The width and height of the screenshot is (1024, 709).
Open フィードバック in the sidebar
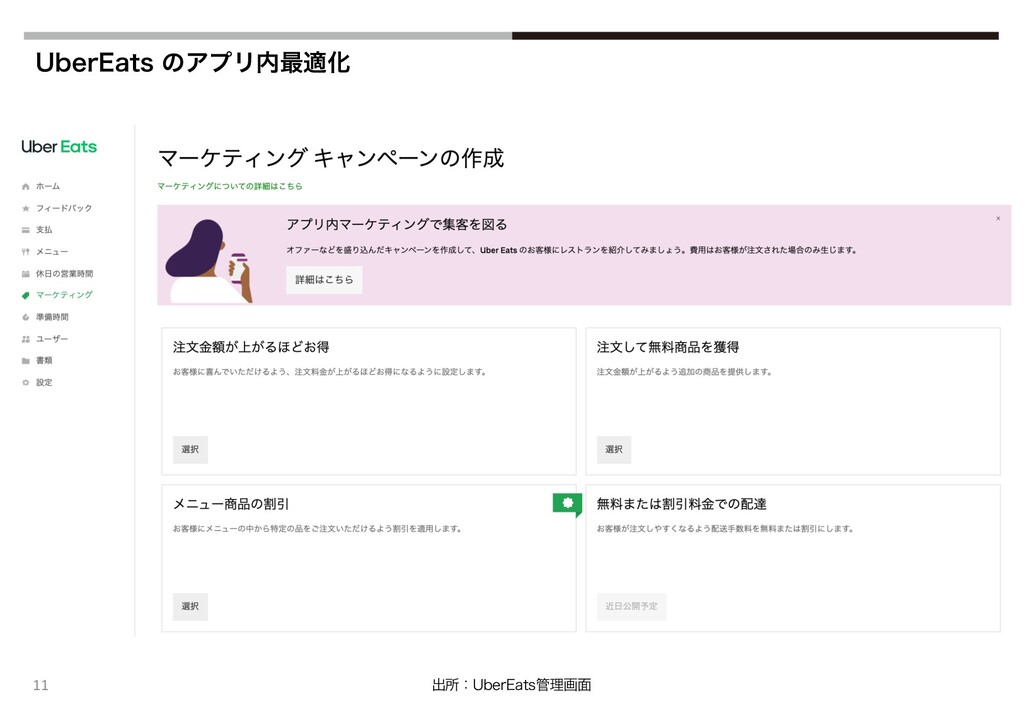pos(64,208)
